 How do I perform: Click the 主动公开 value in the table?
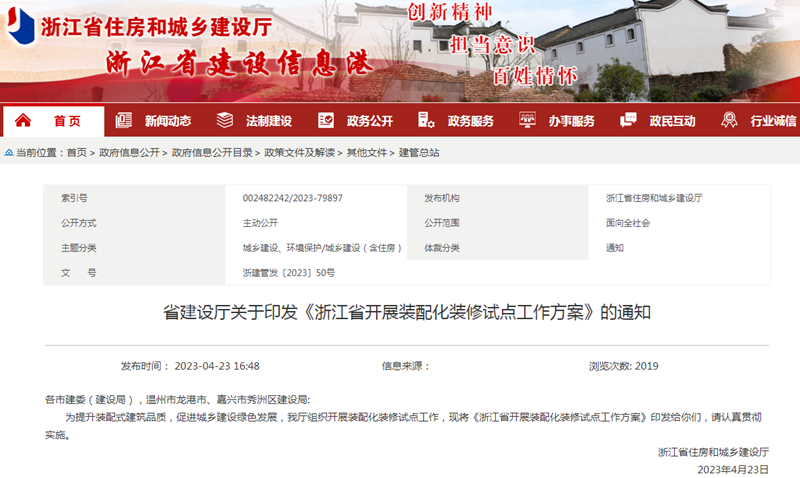pos(260,223)
